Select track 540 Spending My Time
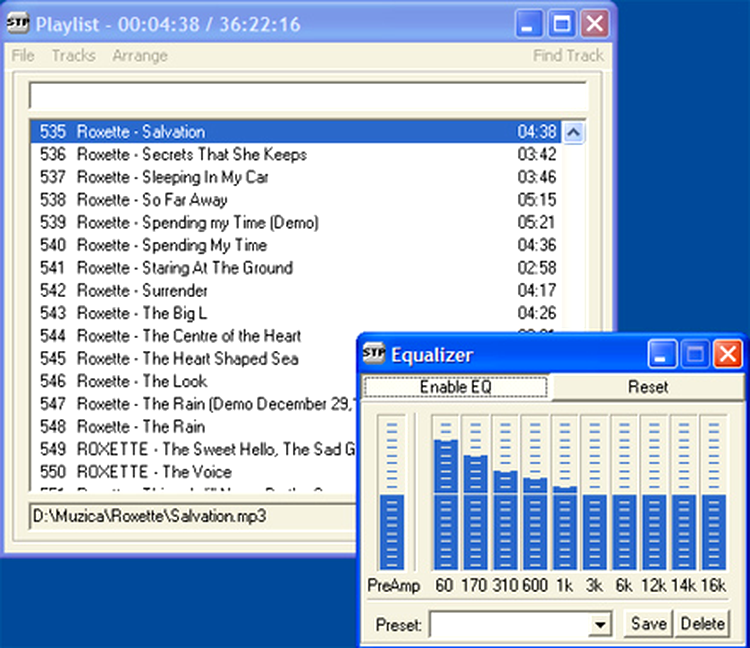The image size is (750, 648). (297, 245)
